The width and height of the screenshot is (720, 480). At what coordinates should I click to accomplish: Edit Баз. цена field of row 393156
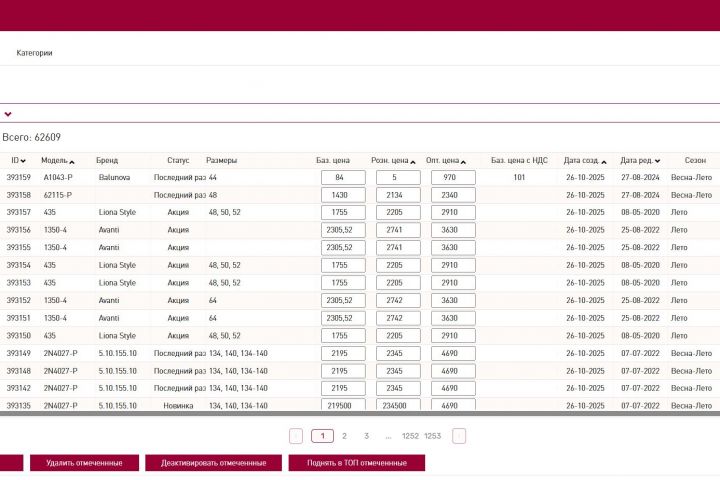pos(343,230)
